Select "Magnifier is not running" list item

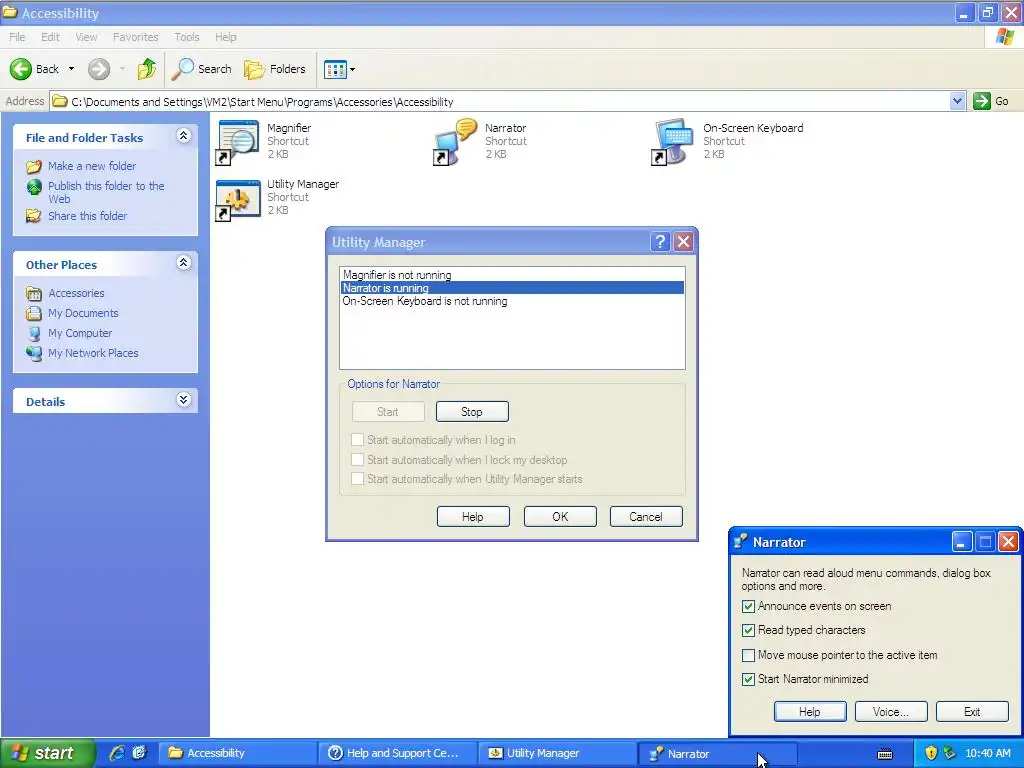click(512, 275)
